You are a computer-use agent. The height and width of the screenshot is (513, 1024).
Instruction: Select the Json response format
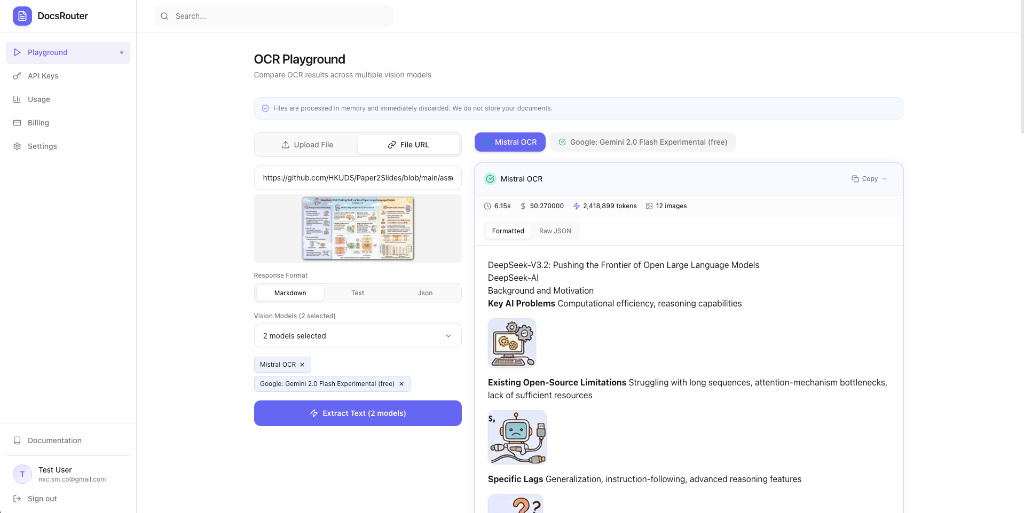(x=425, y=293)
